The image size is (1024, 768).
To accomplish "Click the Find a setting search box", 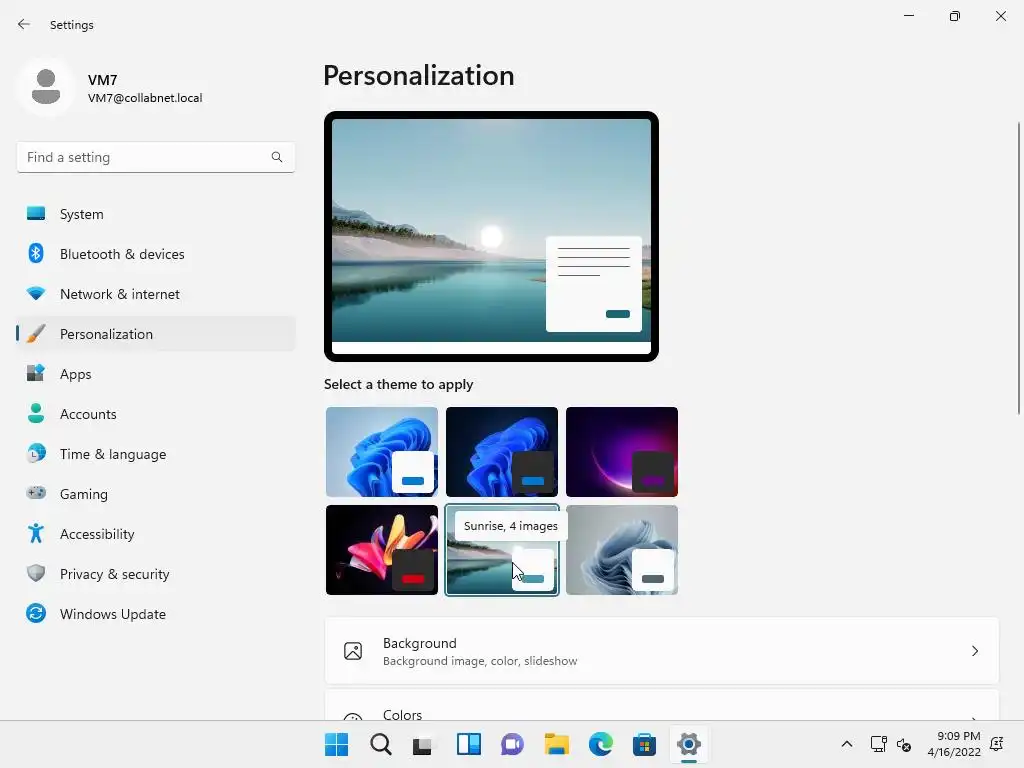I will [156, 157].
